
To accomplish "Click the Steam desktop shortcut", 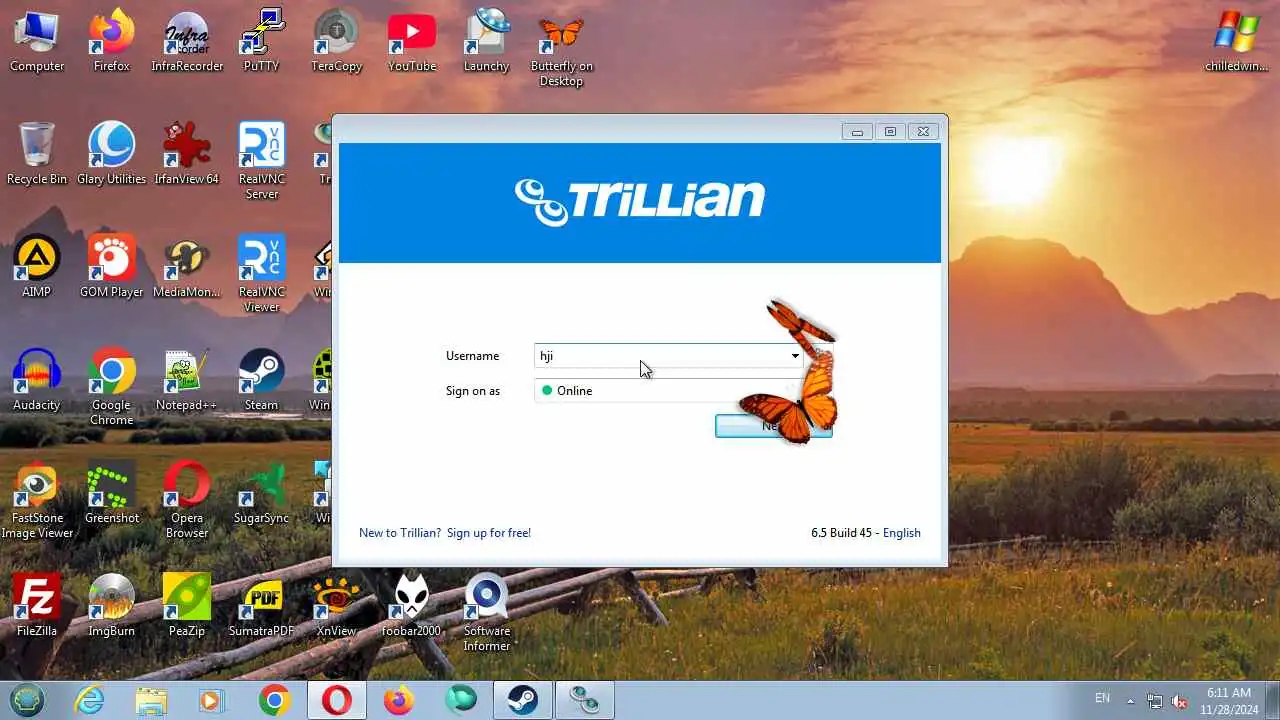I will pos(261,380).
